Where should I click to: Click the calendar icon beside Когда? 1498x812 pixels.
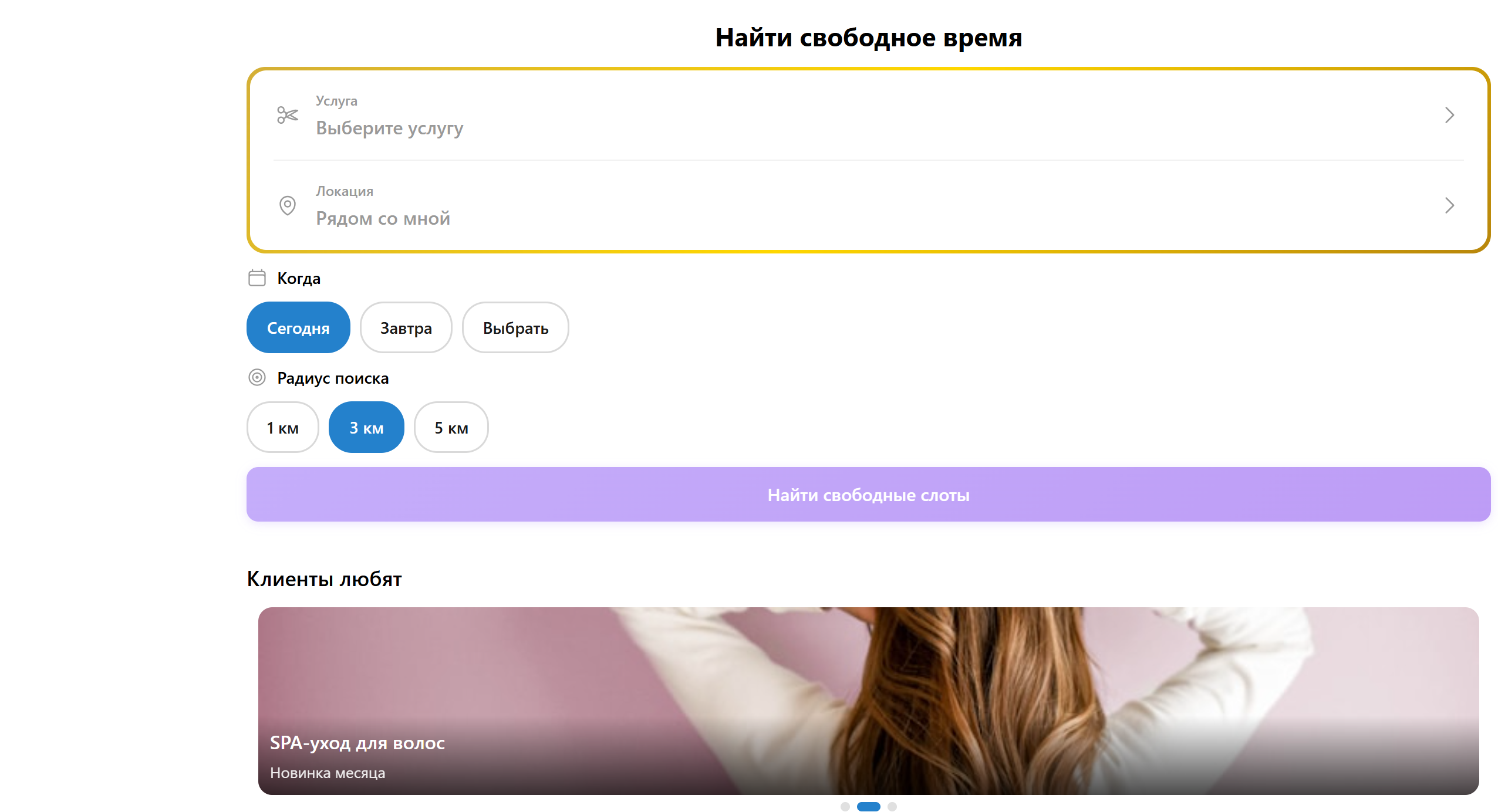point(257,278)
